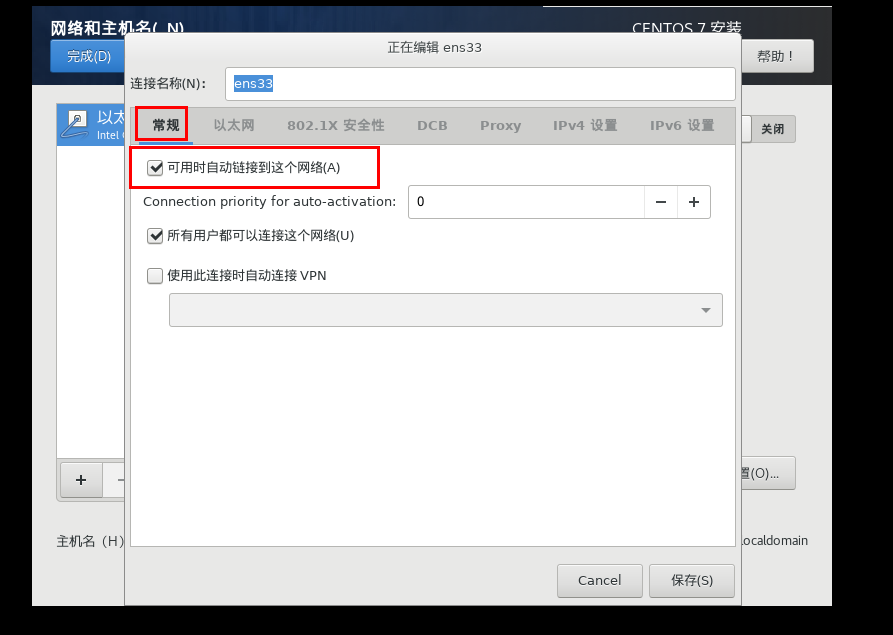Click the 完成(D) done button
This screenshot has height=635, width=893.
[x=88, y=56]
